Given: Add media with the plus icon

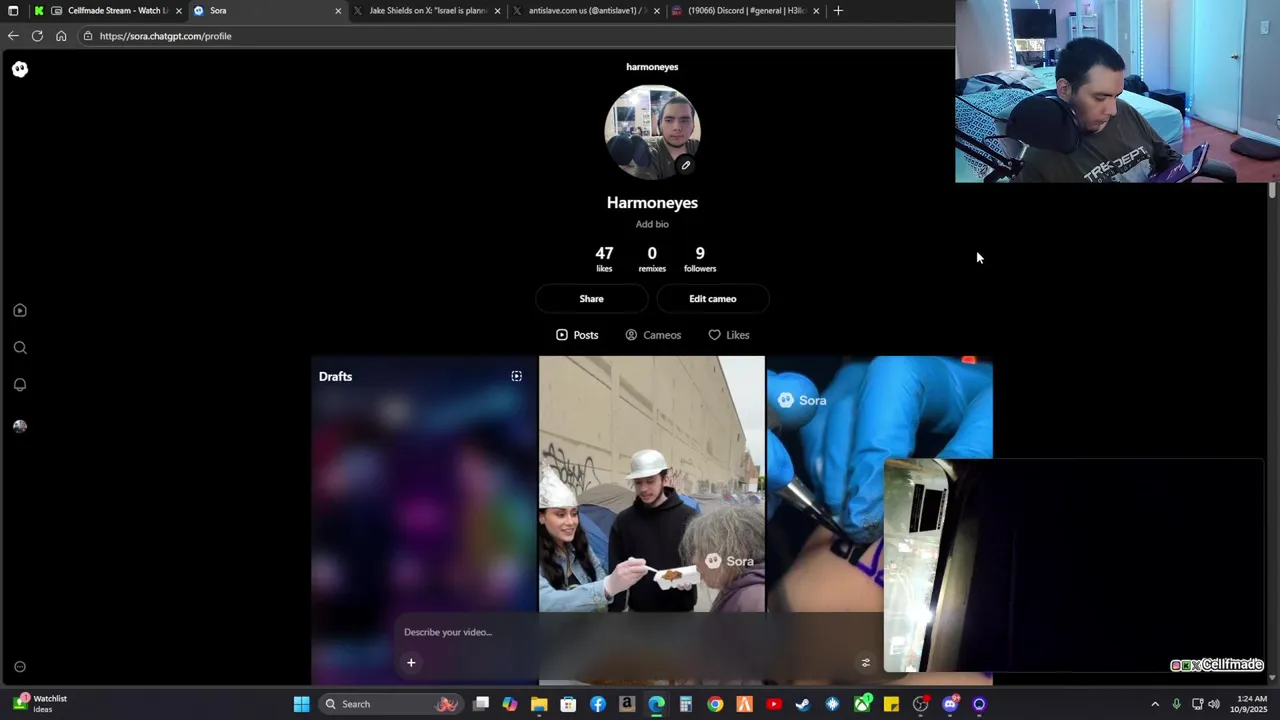Looking at the screenshot, I should [411, 662].
